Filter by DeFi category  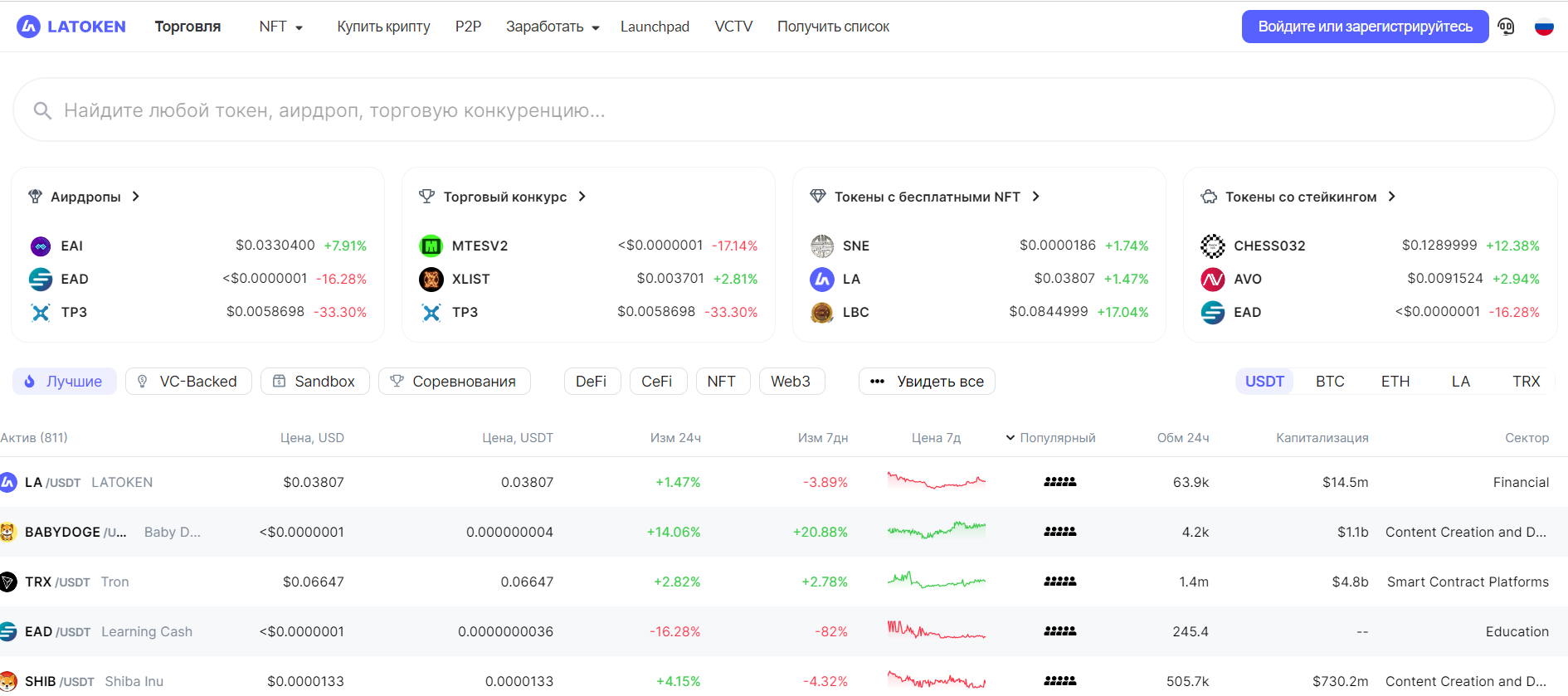pyautogui.click(x=592, y=382)
